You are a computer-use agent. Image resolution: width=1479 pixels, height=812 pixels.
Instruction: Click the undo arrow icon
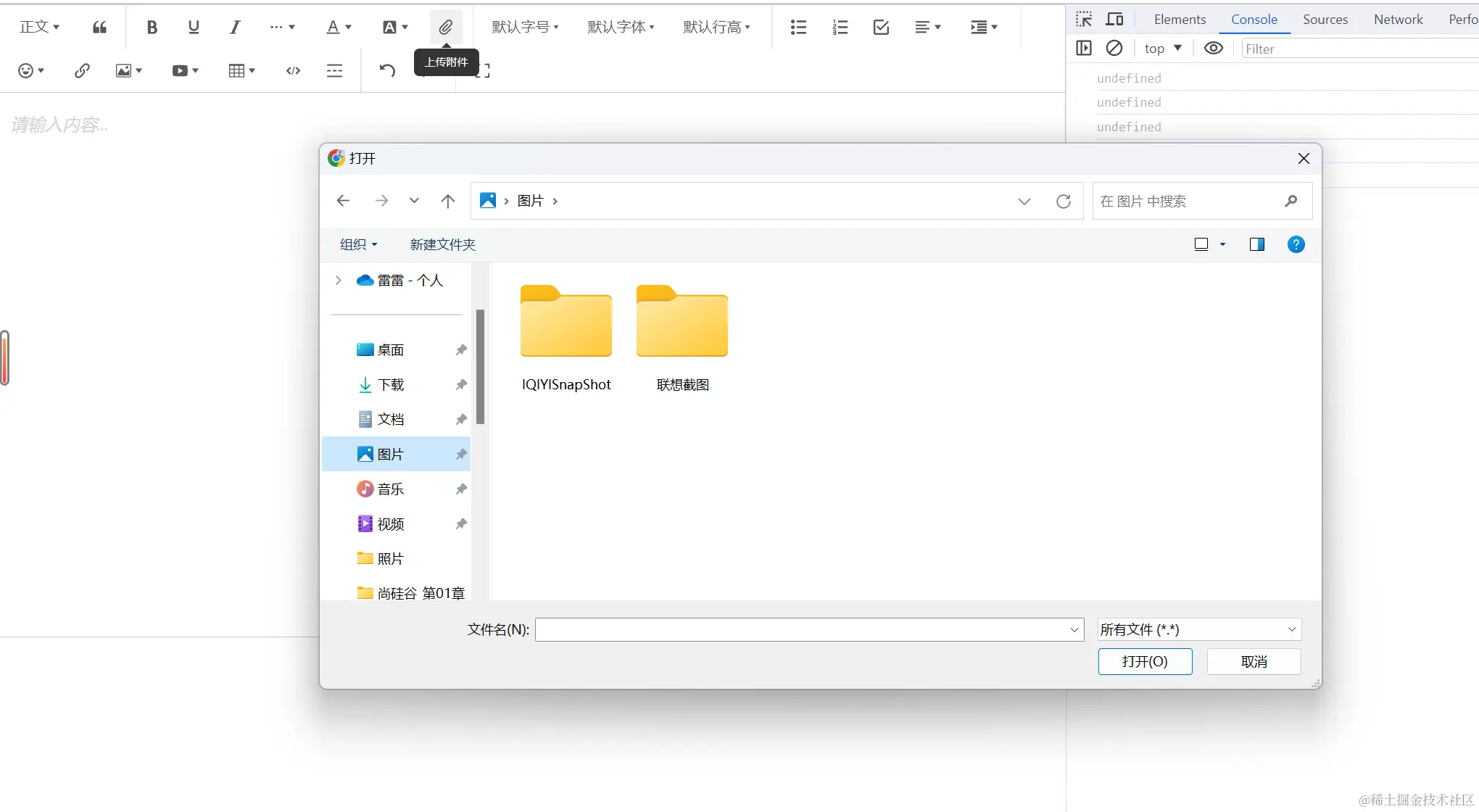pos(387,70)
